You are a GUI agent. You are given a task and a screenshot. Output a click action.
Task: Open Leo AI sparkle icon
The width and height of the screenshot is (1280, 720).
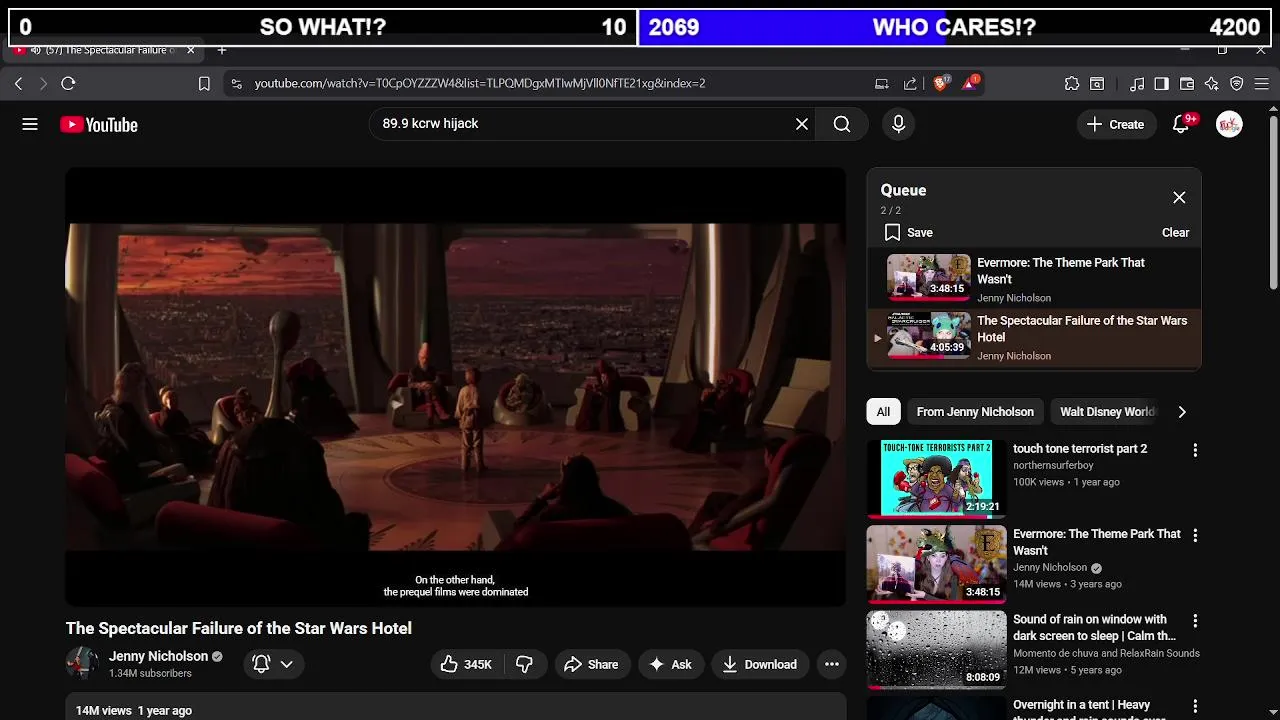coord(1212,84)
